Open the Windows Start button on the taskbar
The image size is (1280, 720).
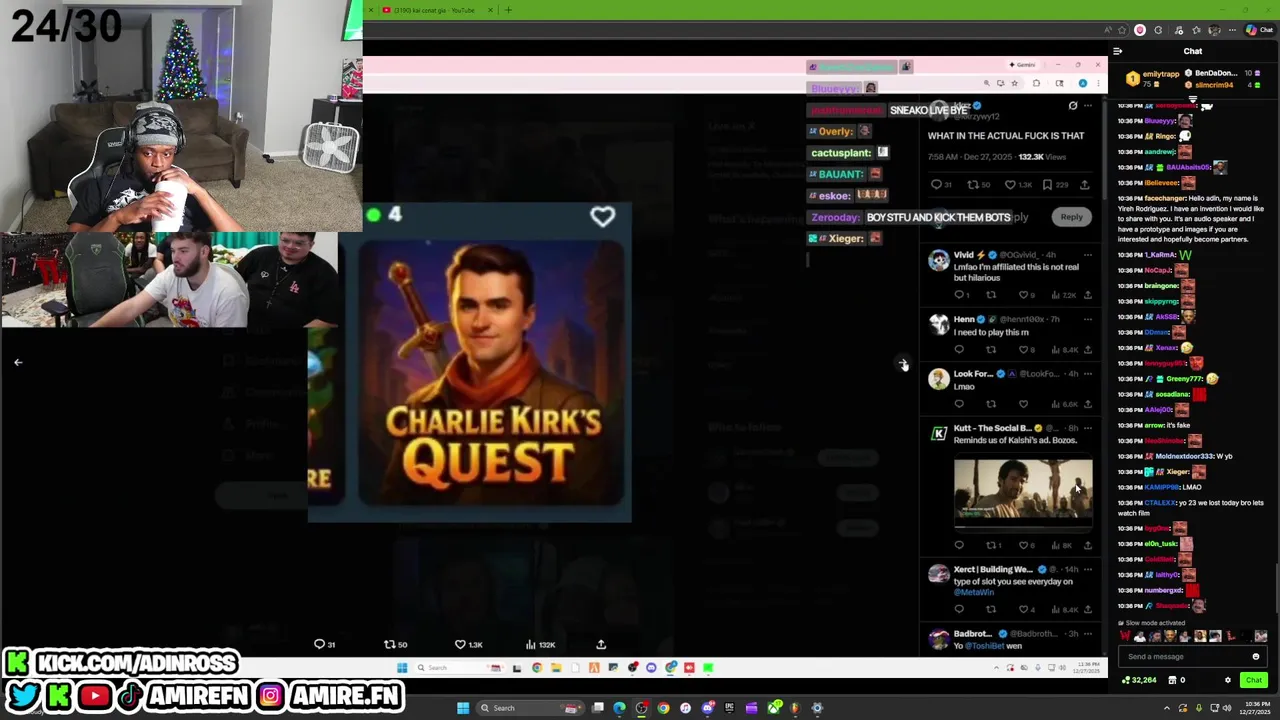[463, 708]
